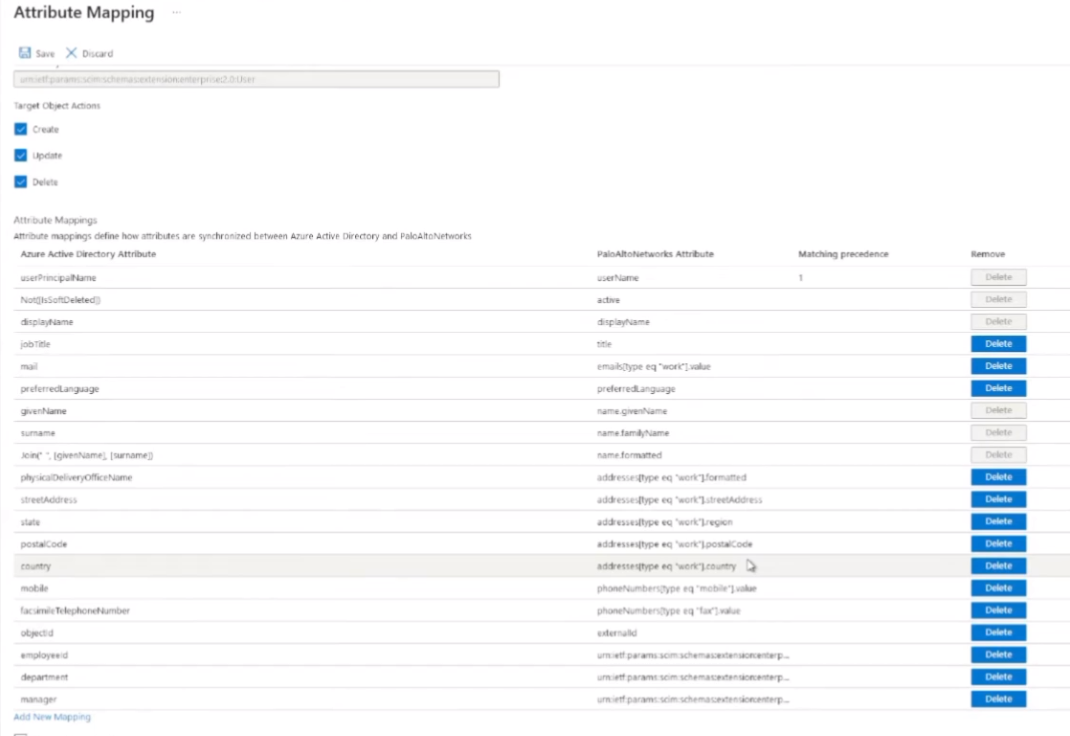
Task: Delete the streetAddress mapping
Action: click(998, 499)
